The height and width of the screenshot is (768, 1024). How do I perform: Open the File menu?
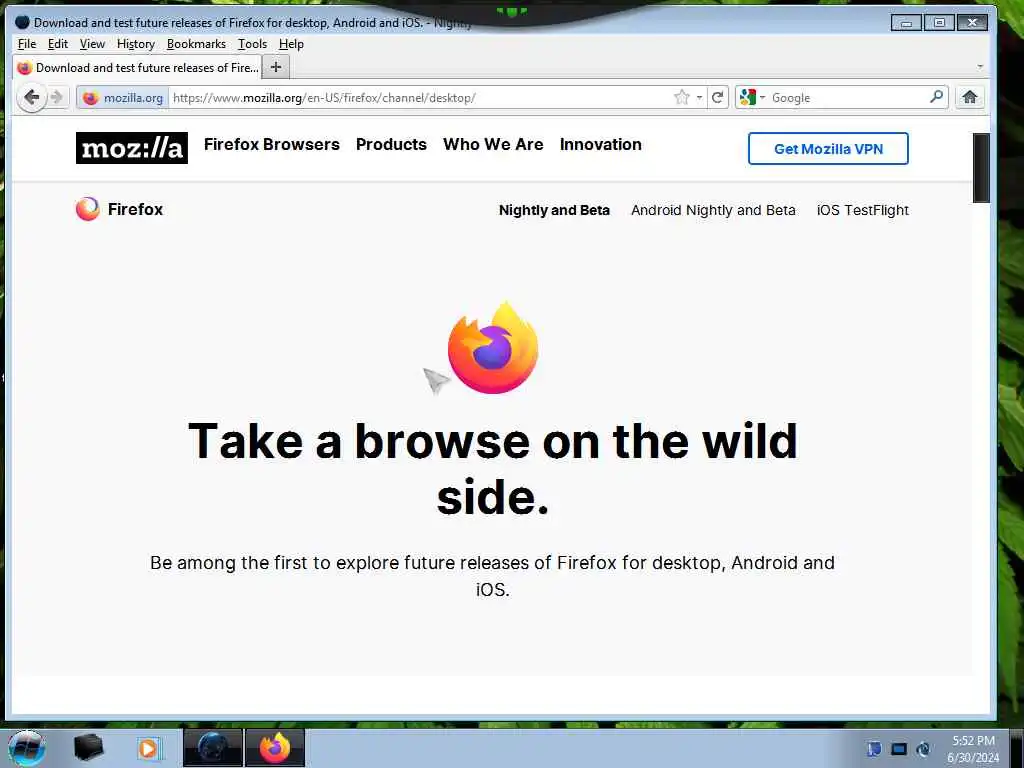tap(27, 44)
